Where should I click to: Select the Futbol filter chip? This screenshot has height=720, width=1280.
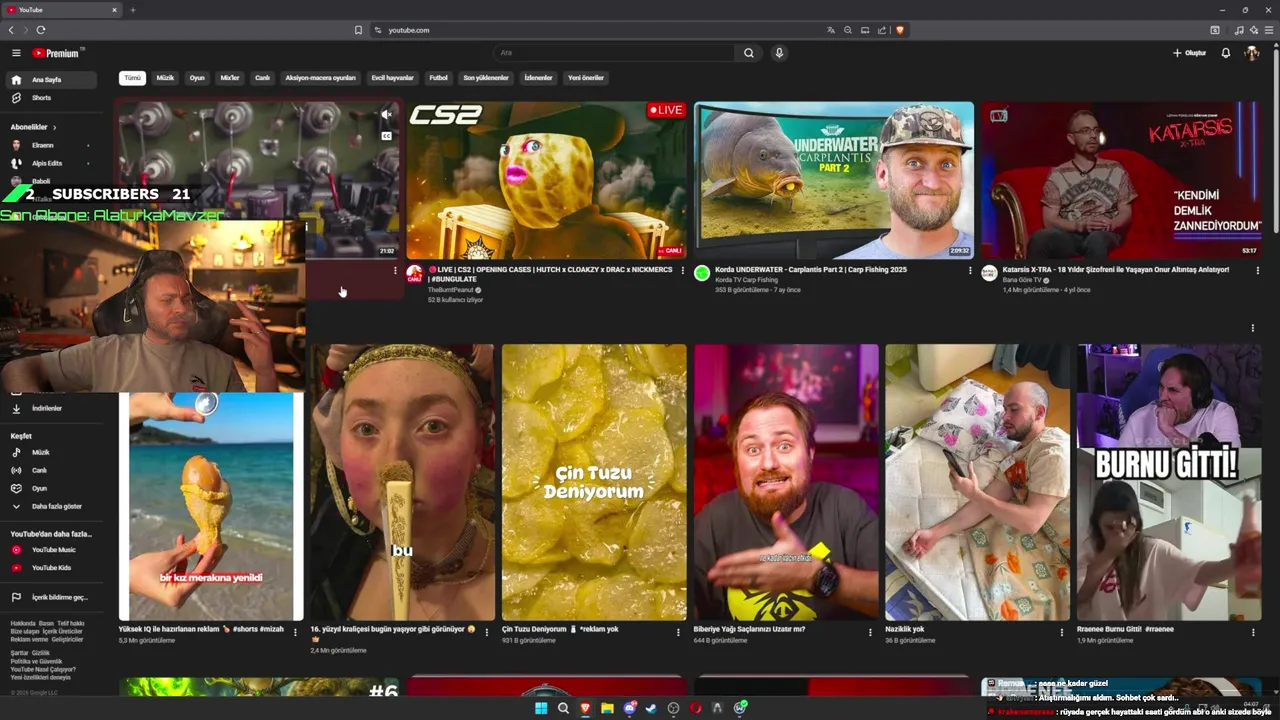pos(439,78)
